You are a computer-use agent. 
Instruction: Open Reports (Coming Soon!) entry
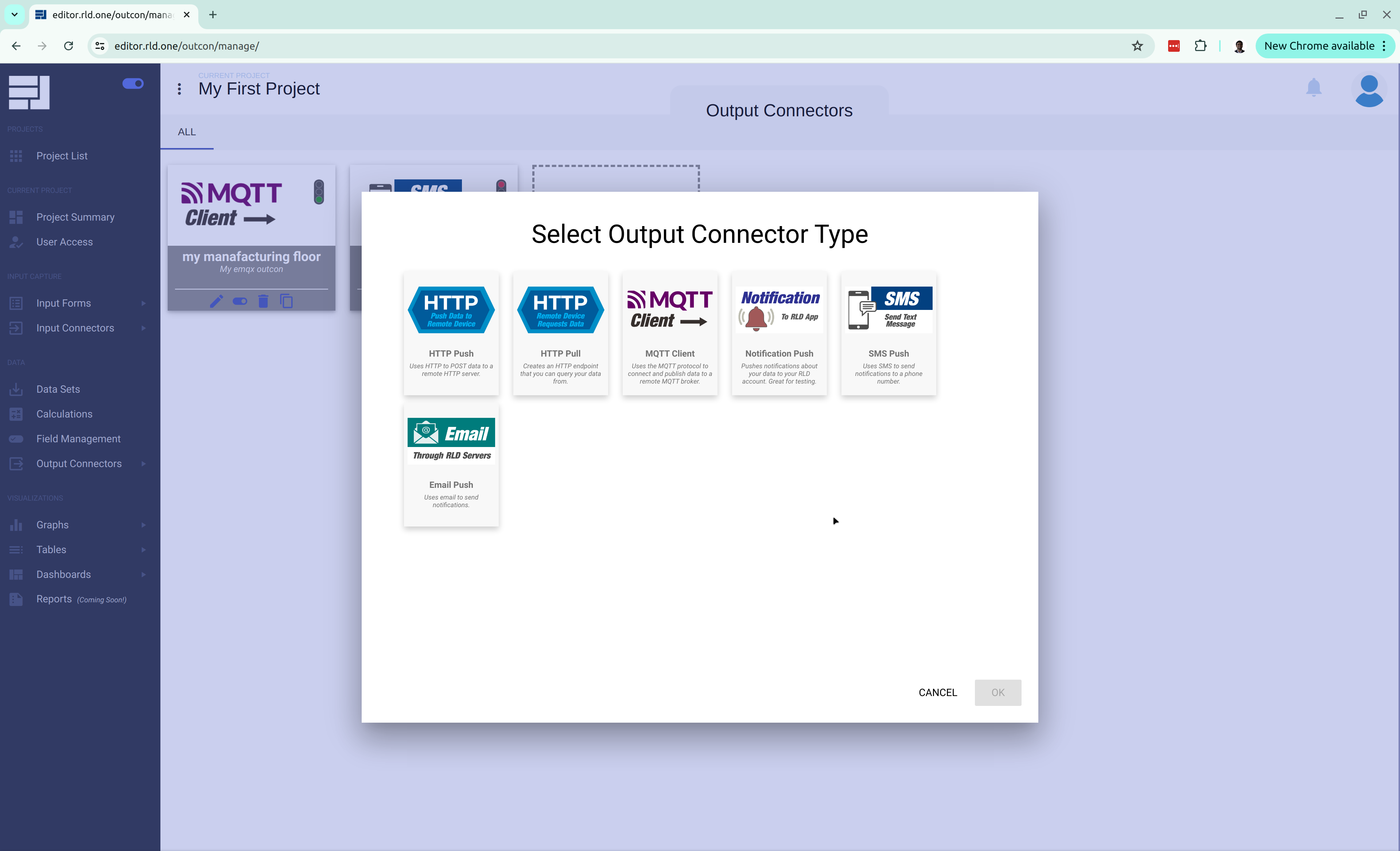coord(81,599)
